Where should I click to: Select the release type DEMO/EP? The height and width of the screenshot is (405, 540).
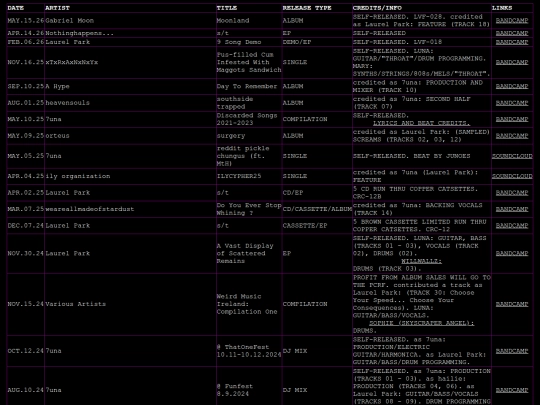tap(297, 42)
